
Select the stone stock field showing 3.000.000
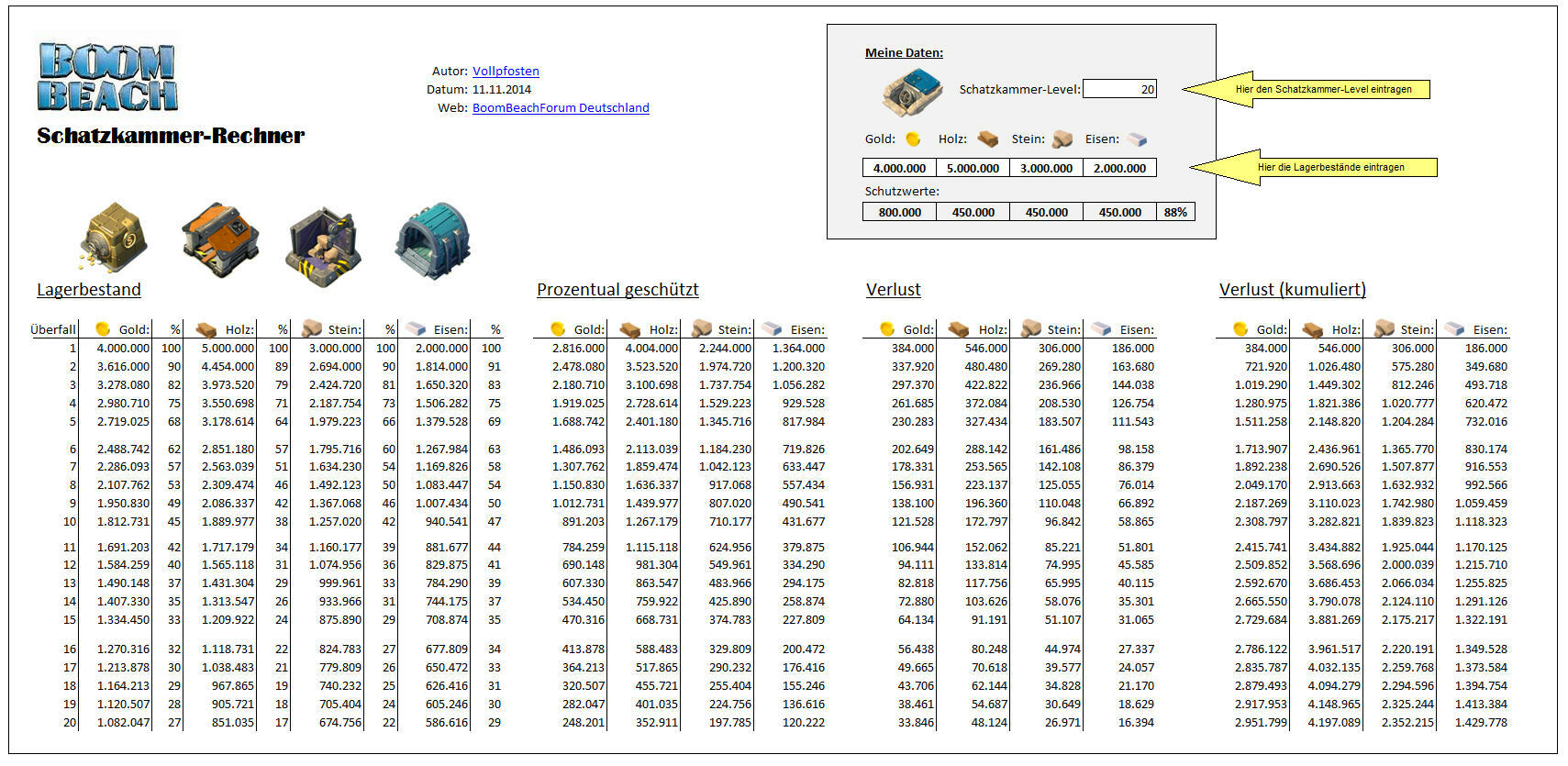pos(1046,168)
